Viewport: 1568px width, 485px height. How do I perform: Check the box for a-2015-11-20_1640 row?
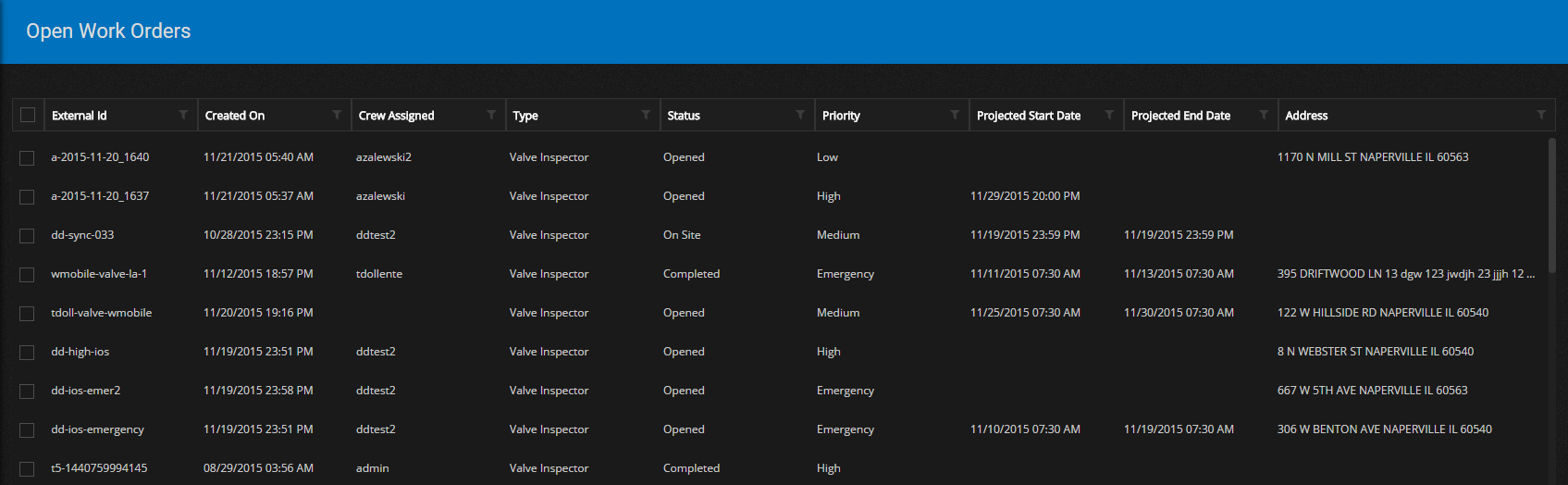(x=27, y=158)
